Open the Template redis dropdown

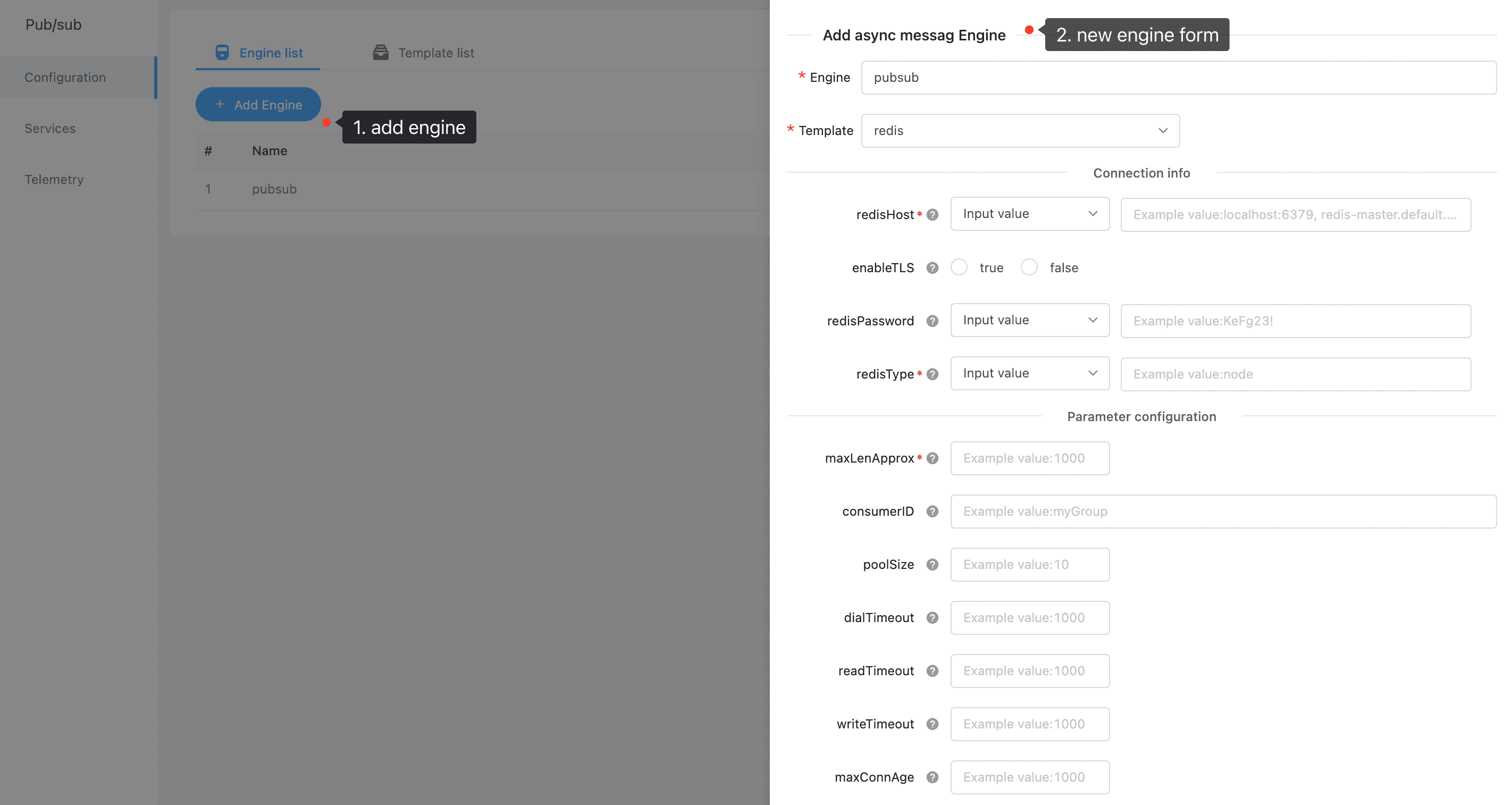(x=1020, y=130)
